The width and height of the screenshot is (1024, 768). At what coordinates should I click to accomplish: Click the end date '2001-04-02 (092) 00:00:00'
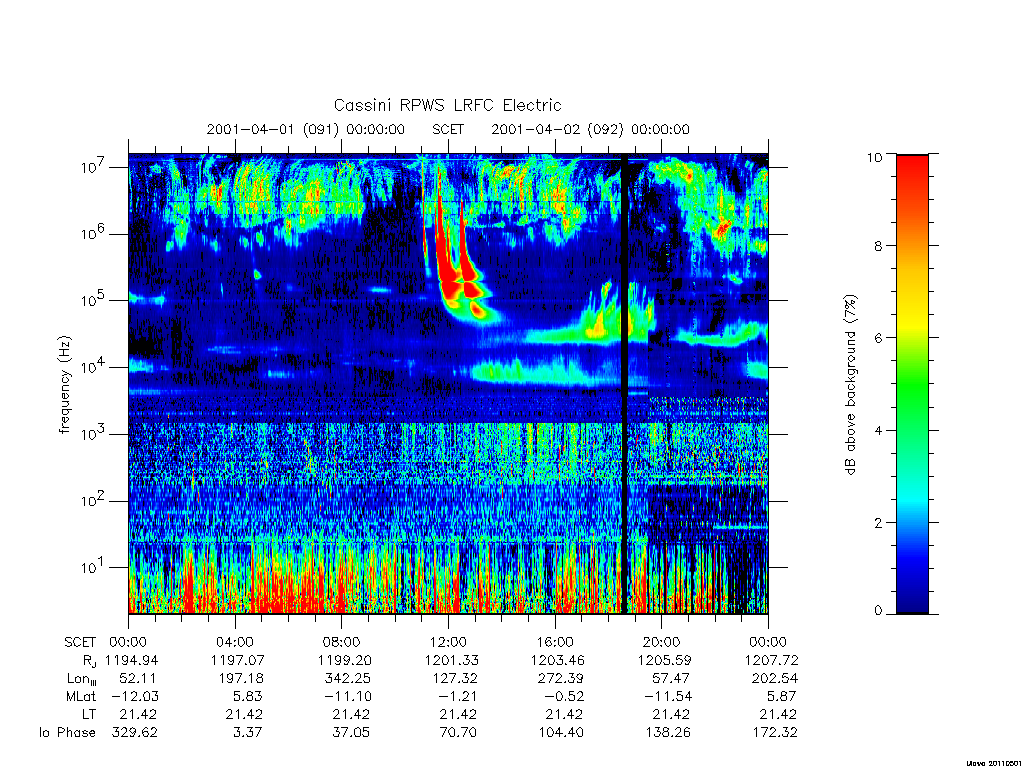tap(590, 129)
